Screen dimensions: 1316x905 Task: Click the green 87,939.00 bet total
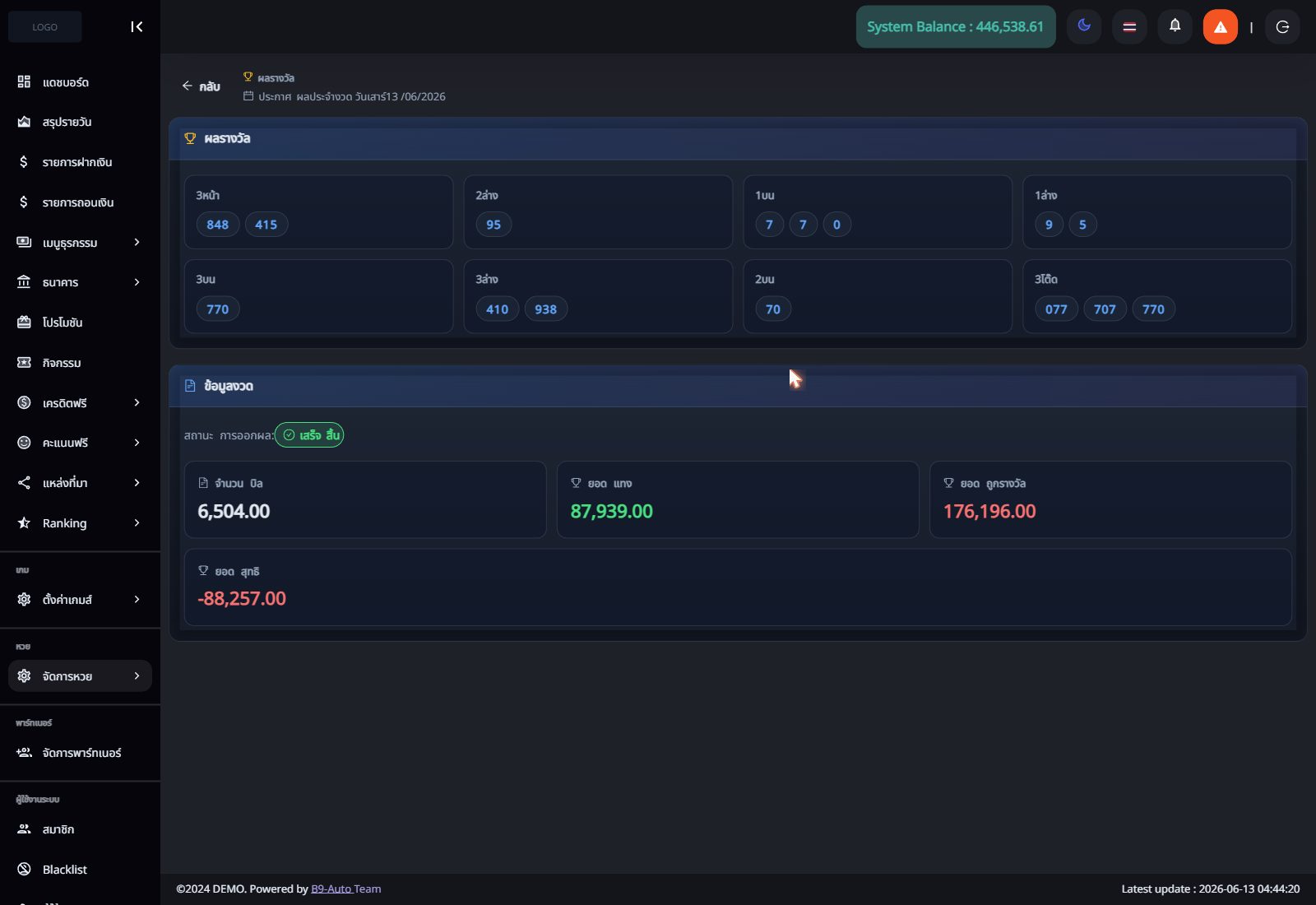tap(612, 512)
